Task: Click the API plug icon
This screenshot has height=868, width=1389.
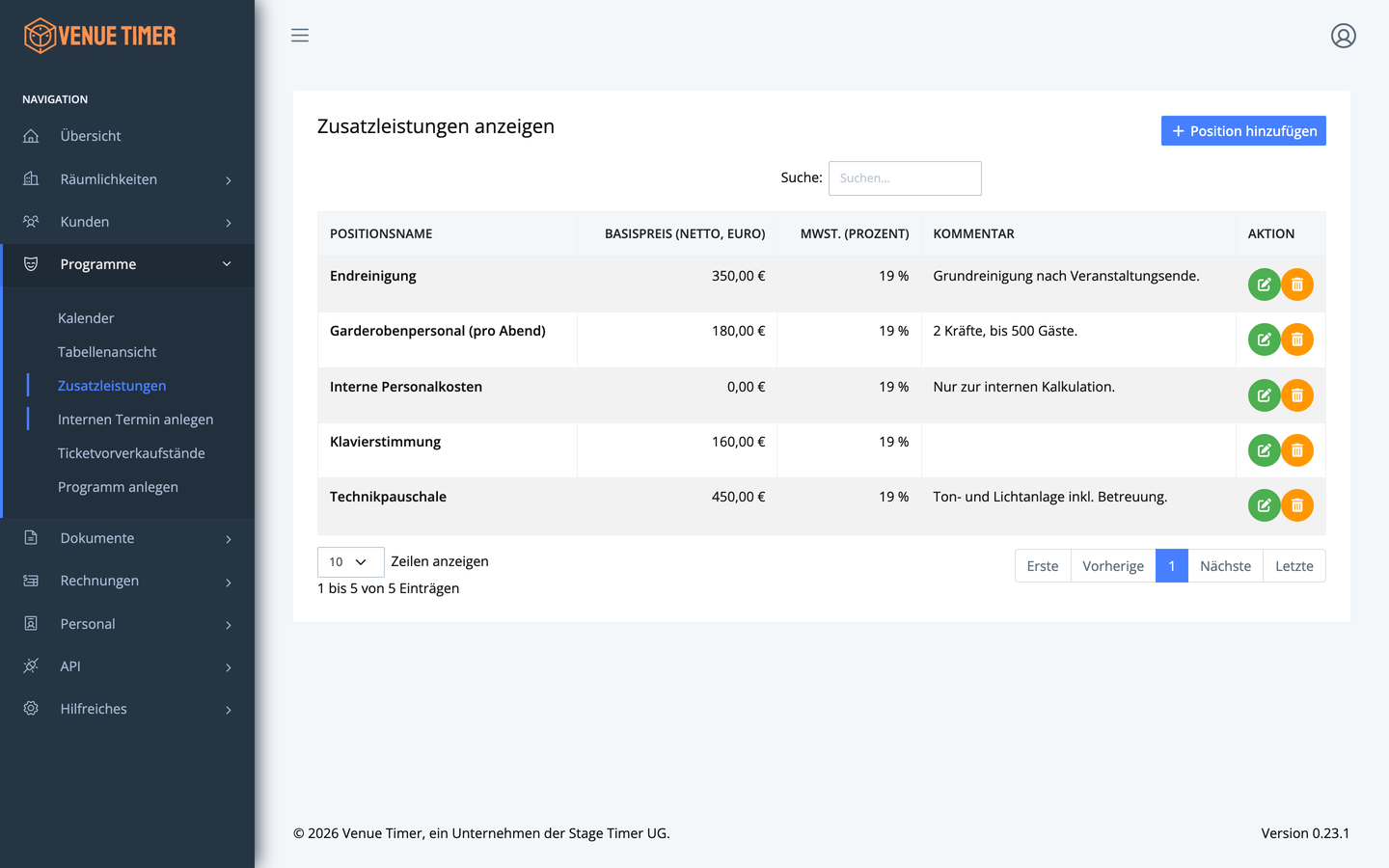Action: pos(31,666)
